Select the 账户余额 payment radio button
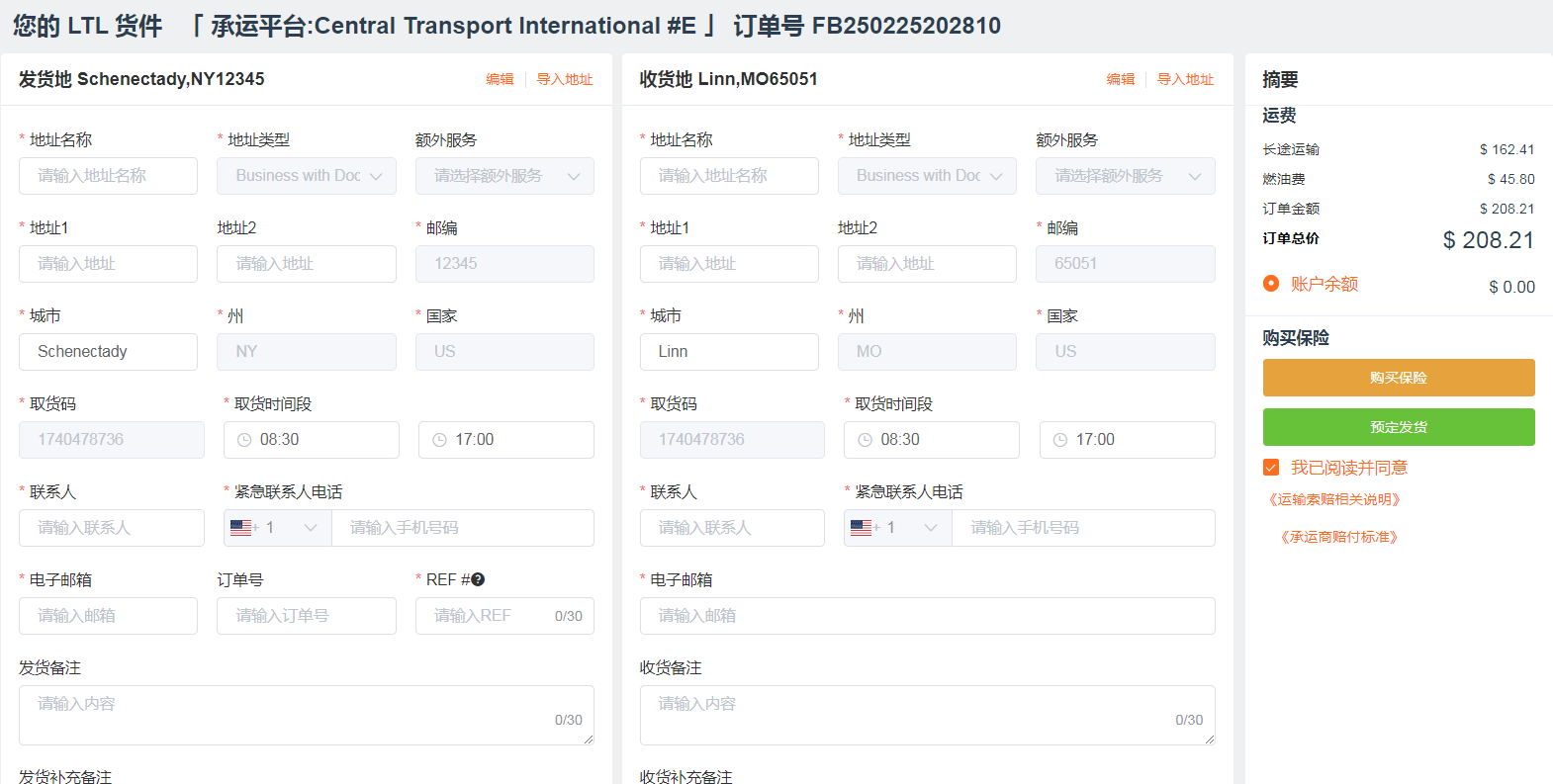1553x784 pixels. pos(1271,284)
